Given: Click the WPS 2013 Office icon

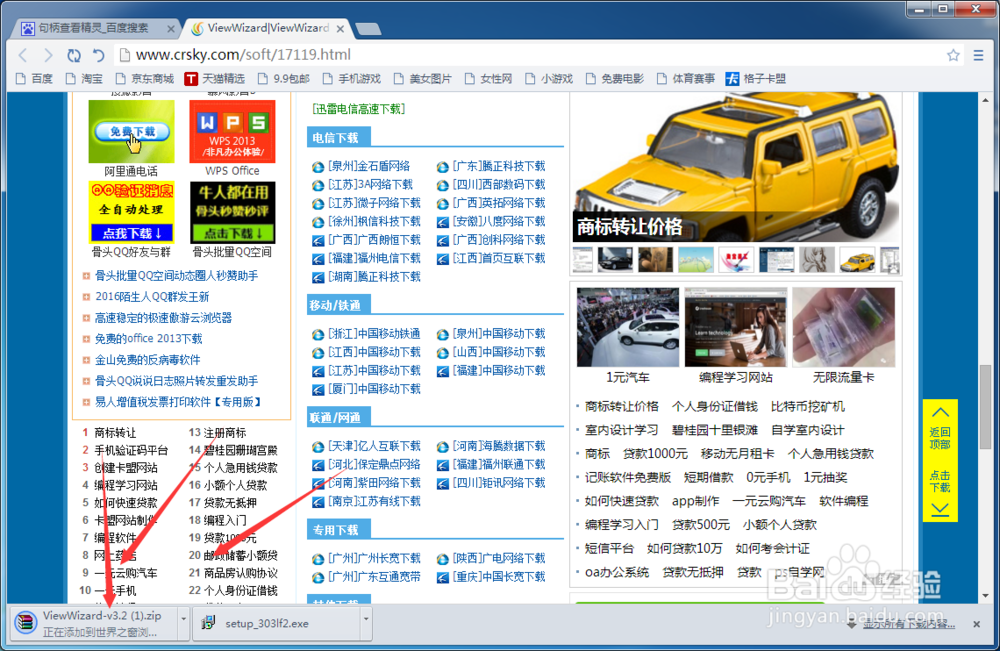Looking at the screenshot, I should 232,131.
